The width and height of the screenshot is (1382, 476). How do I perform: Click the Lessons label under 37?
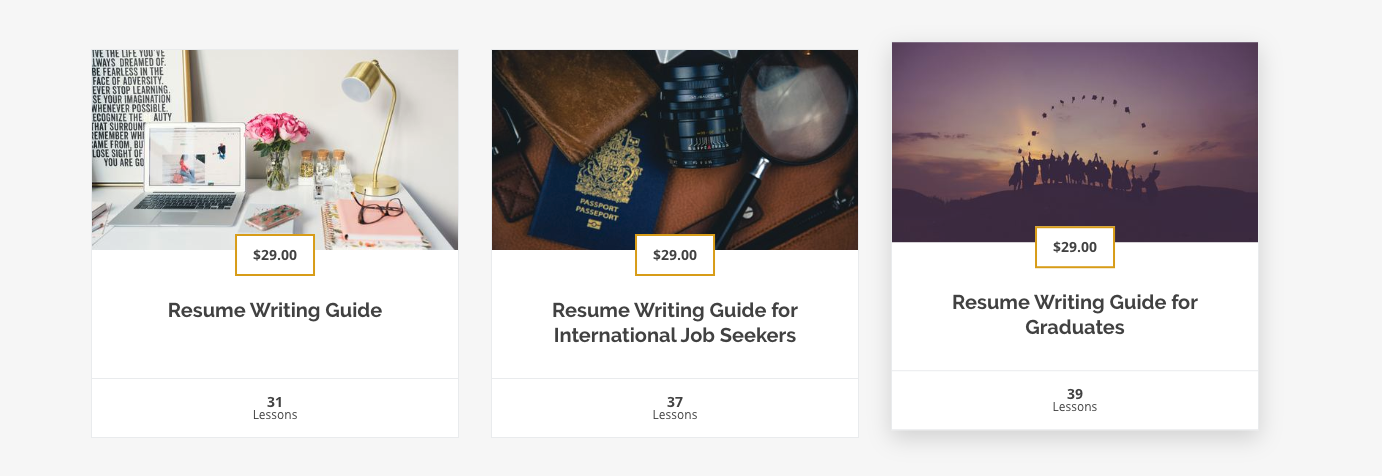point(675,415)
